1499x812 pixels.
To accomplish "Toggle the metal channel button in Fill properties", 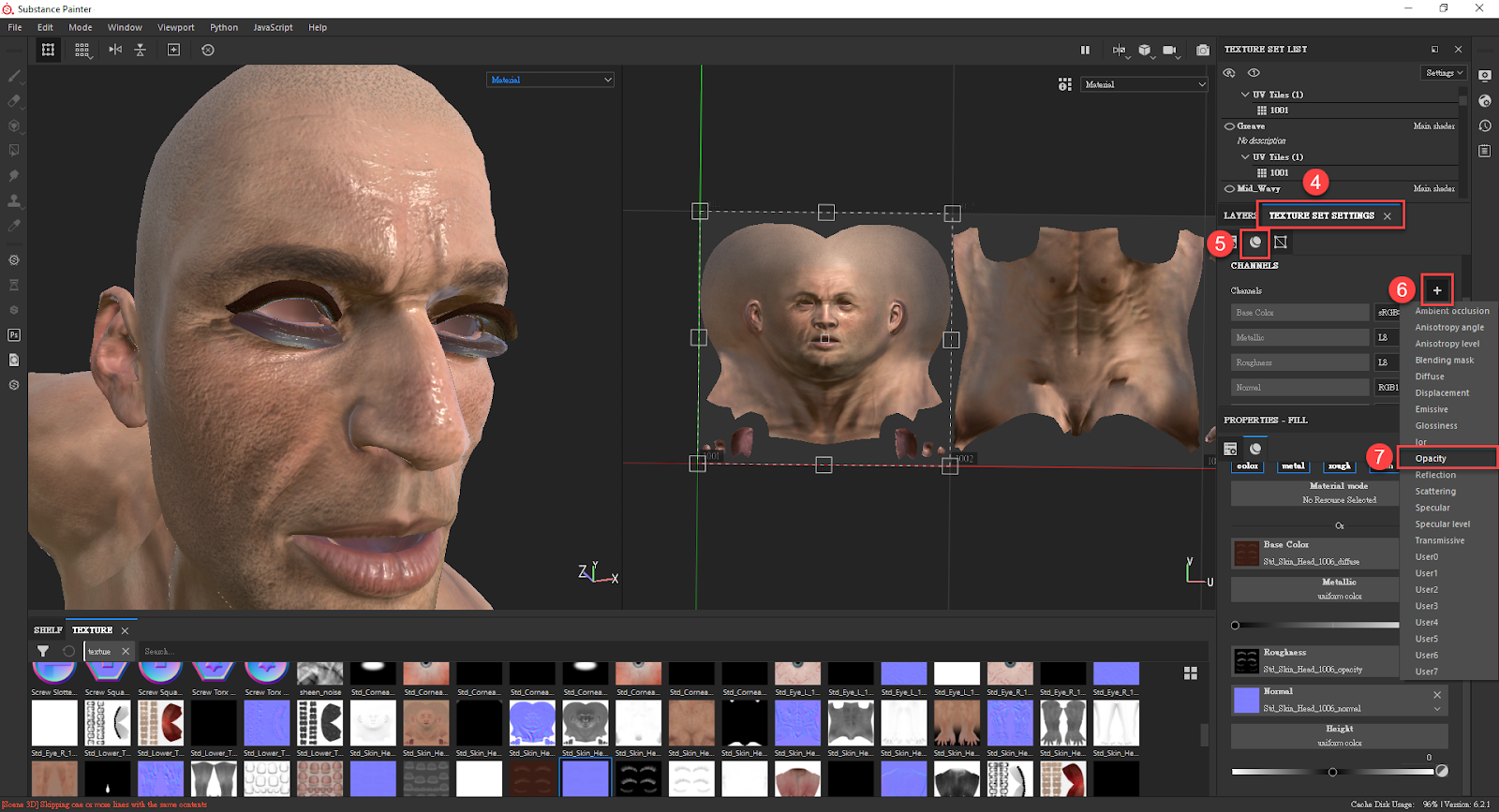I will 1294,465.
